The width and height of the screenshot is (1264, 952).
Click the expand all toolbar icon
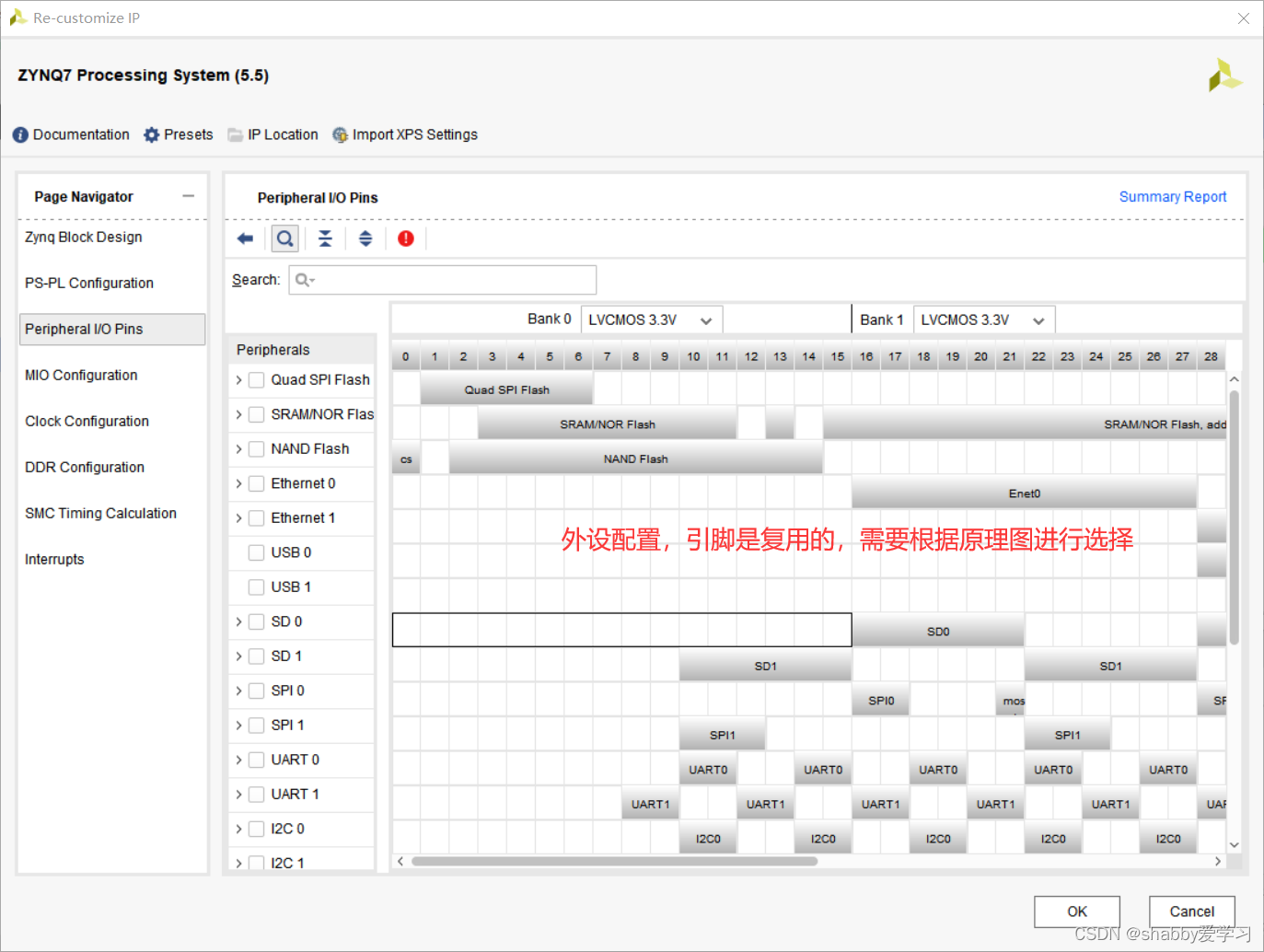tap(365, 238)
